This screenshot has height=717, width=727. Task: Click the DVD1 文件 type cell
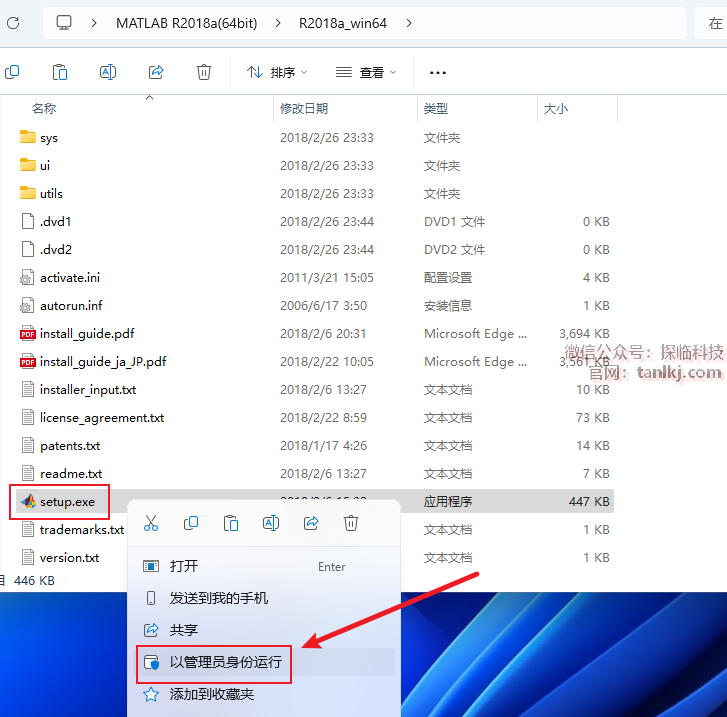point(454,221)
